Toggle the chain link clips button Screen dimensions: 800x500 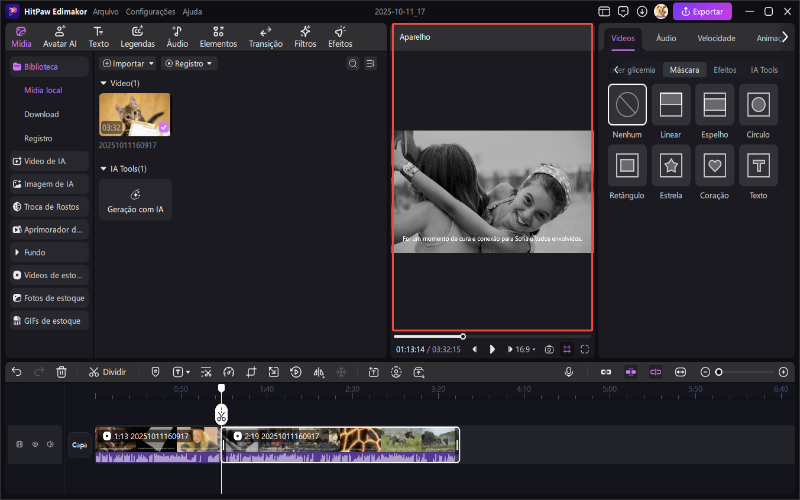(x=606, y=372)
